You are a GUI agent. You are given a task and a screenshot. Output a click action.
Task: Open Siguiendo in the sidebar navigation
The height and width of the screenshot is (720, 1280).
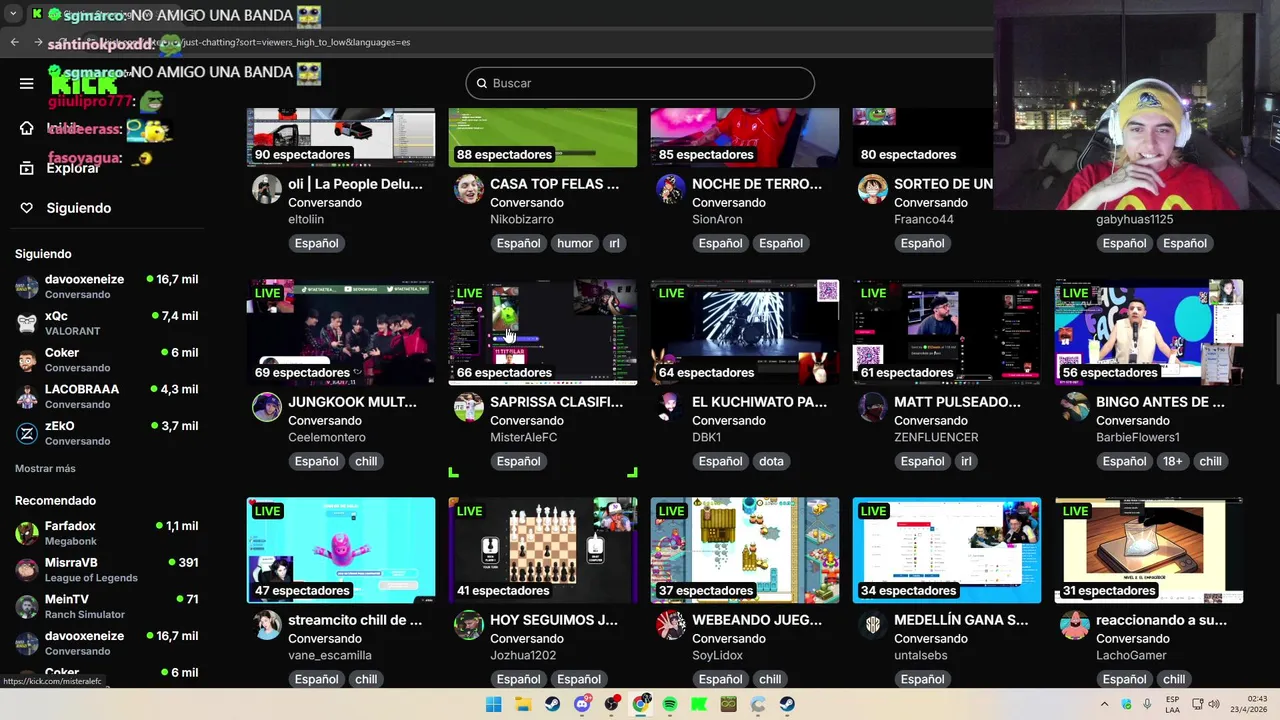[79, 208]
